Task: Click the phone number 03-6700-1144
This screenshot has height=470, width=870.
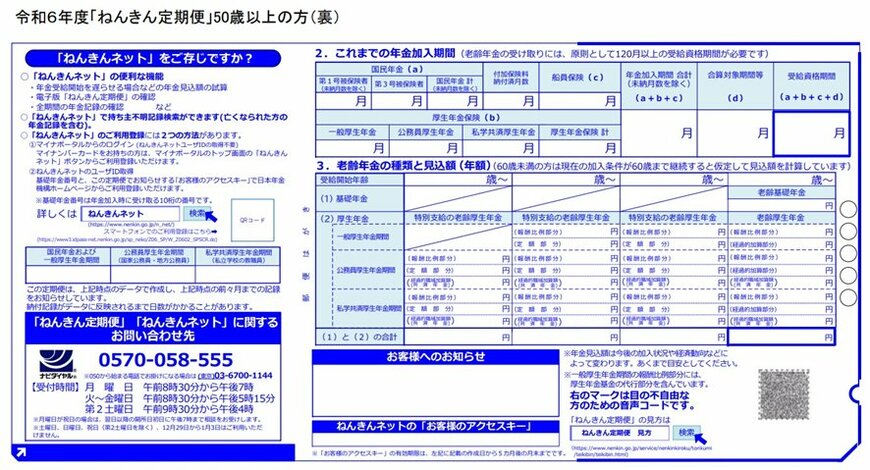Action: [244, 376]
